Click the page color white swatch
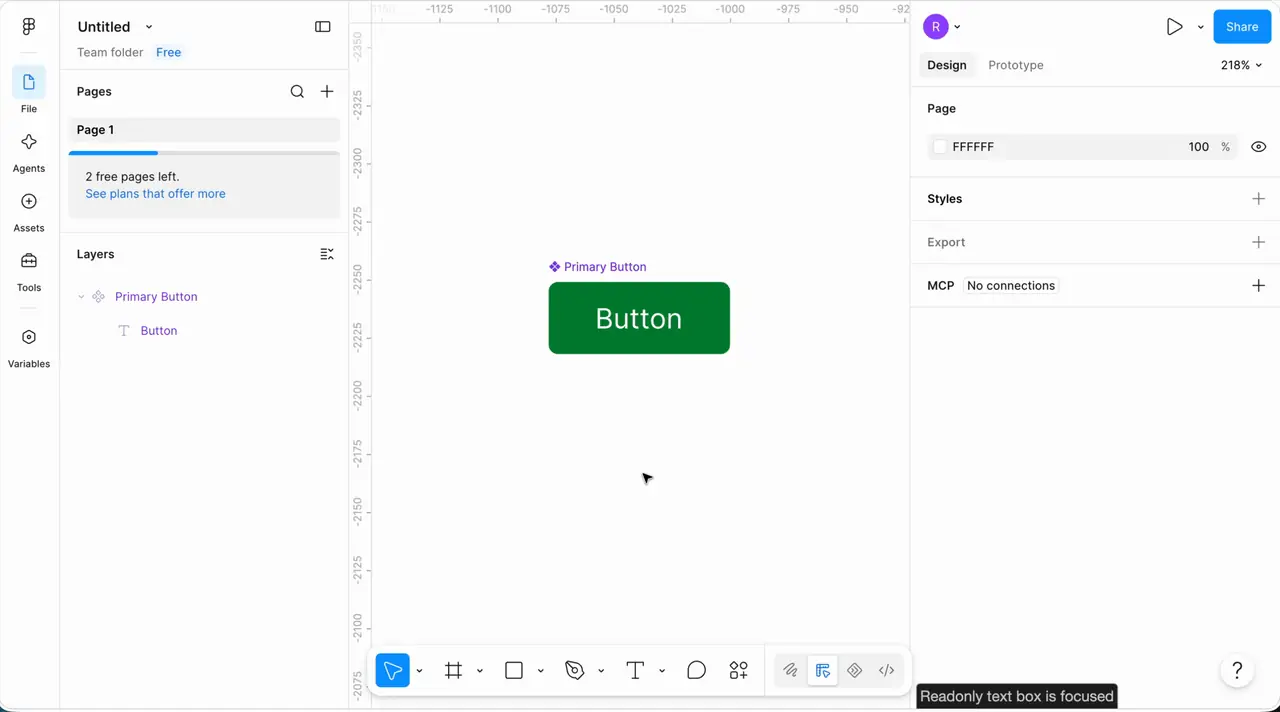1280x712 pixels. [939, 147]
